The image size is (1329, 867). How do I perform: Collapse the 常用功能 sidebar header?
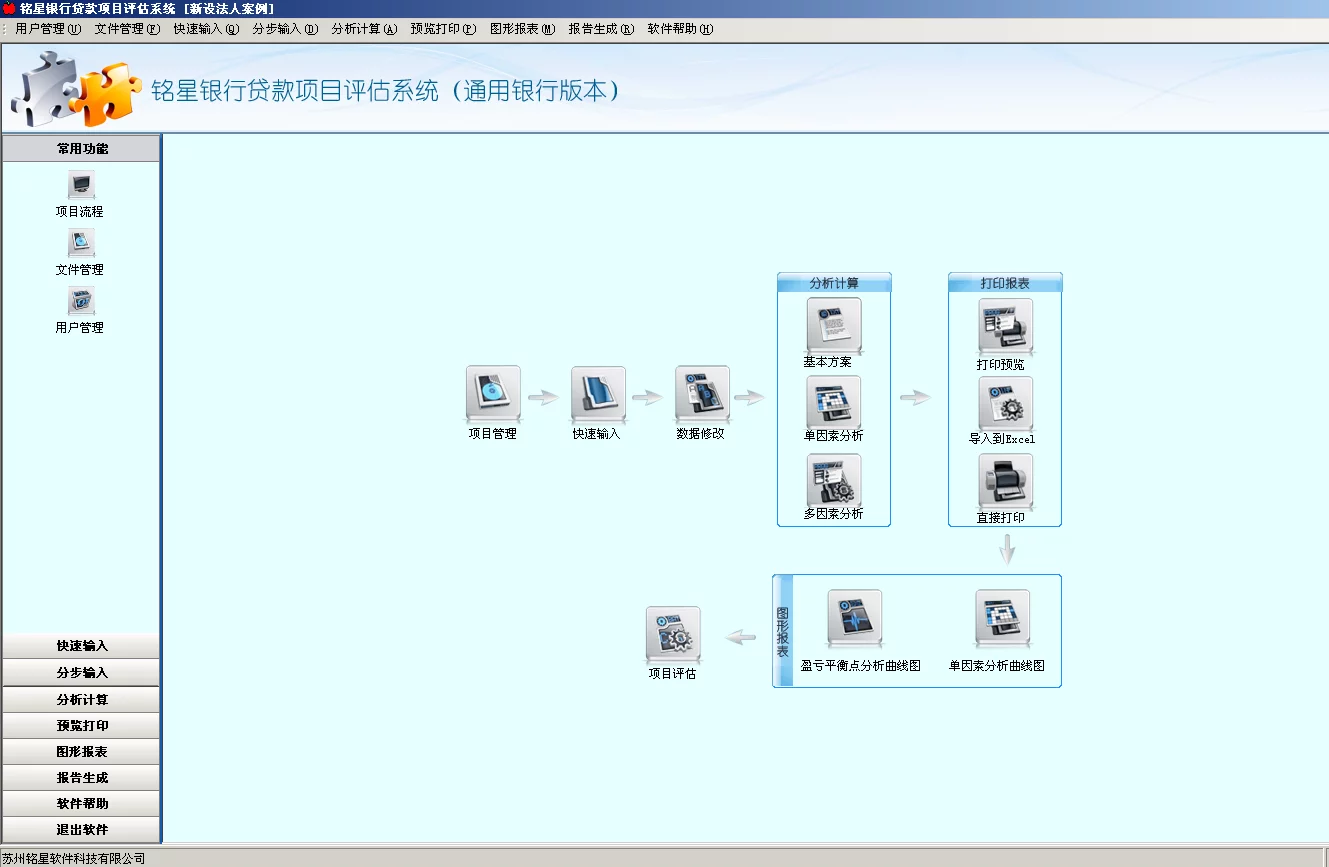pyautogui.click(x=81, y=148)
